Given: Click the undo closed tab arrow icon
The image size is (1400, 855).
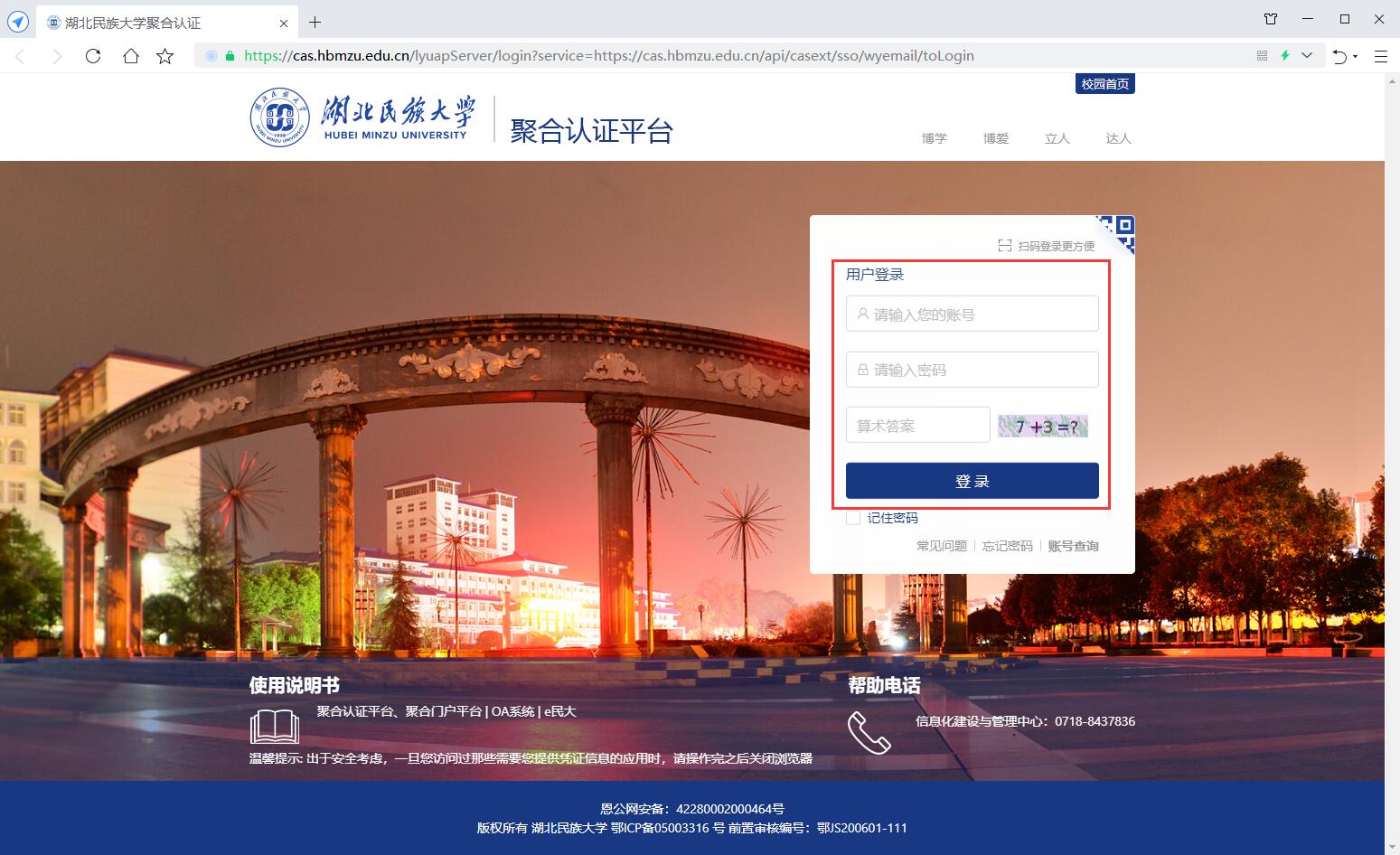Looking at the screenshot, I should (1339, 56).
